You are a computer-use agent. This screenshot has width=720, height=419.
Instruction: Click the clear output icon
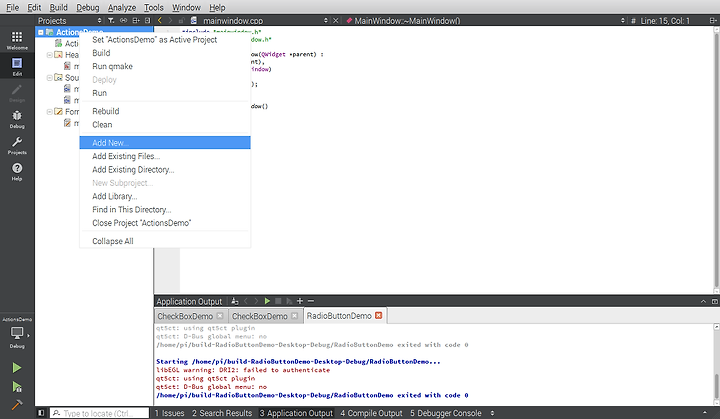pyautogui.click(x=235, y=301)
